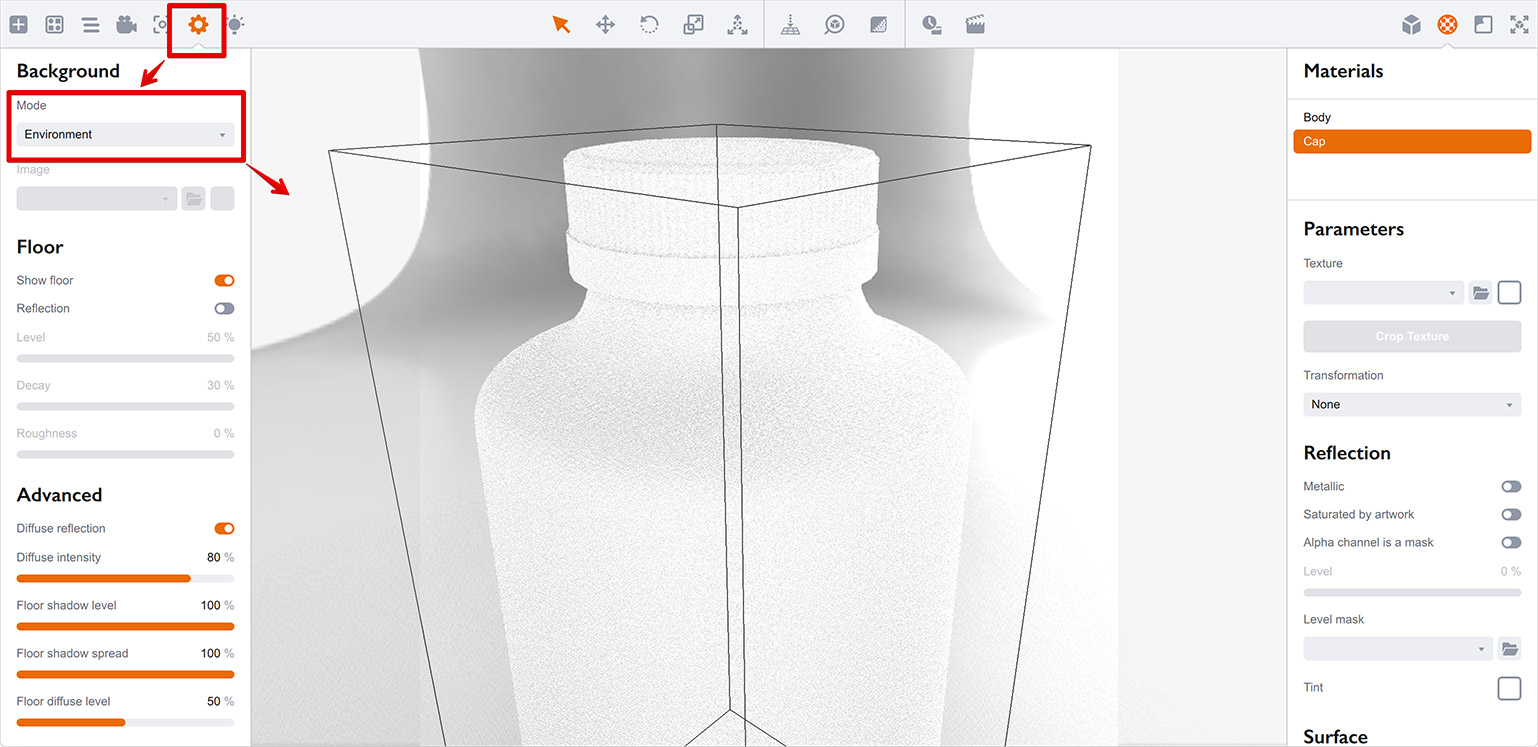Image resolution: width=1538 pixels, height=747 pixels.
Task: Choose the rotate tool
Action: pos(649,24)
